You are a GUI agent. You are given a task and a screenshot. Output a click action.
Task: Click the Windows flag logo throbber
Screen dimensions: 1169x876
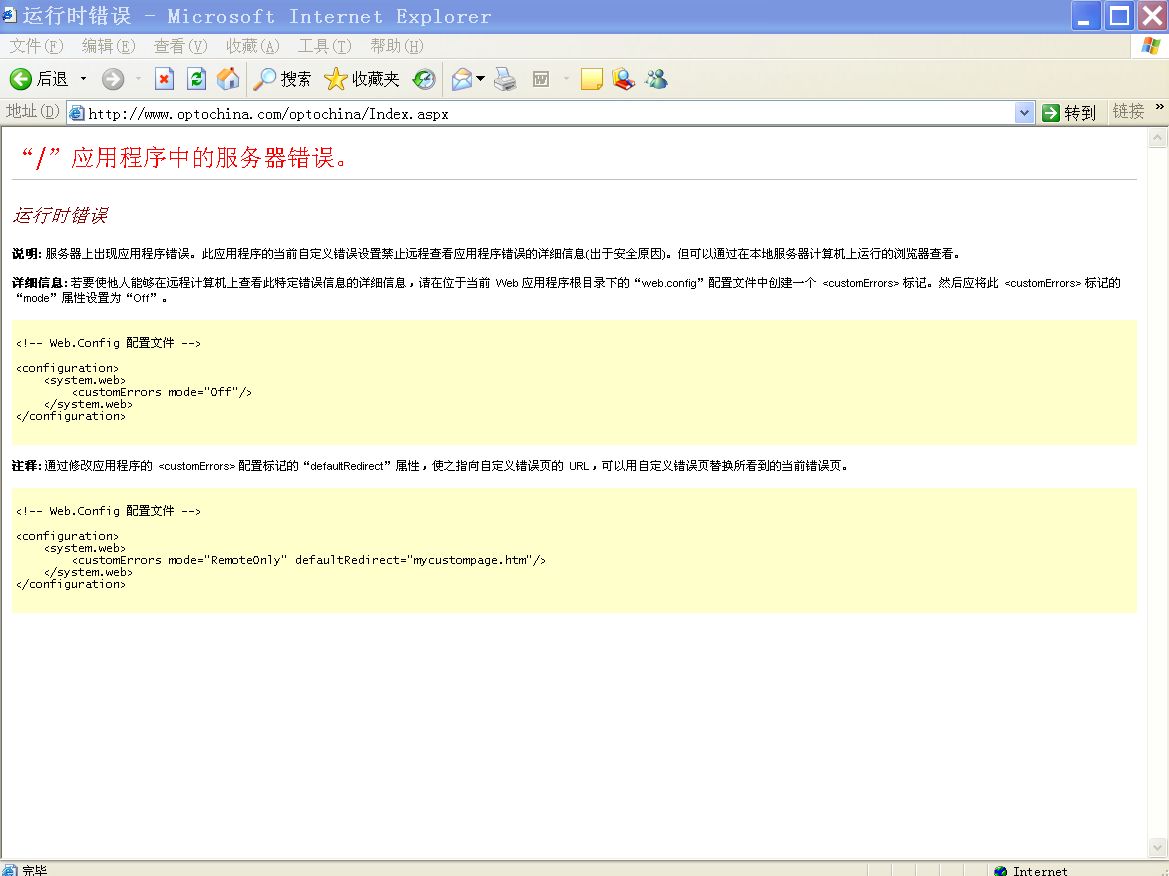tap(1150, 45)
